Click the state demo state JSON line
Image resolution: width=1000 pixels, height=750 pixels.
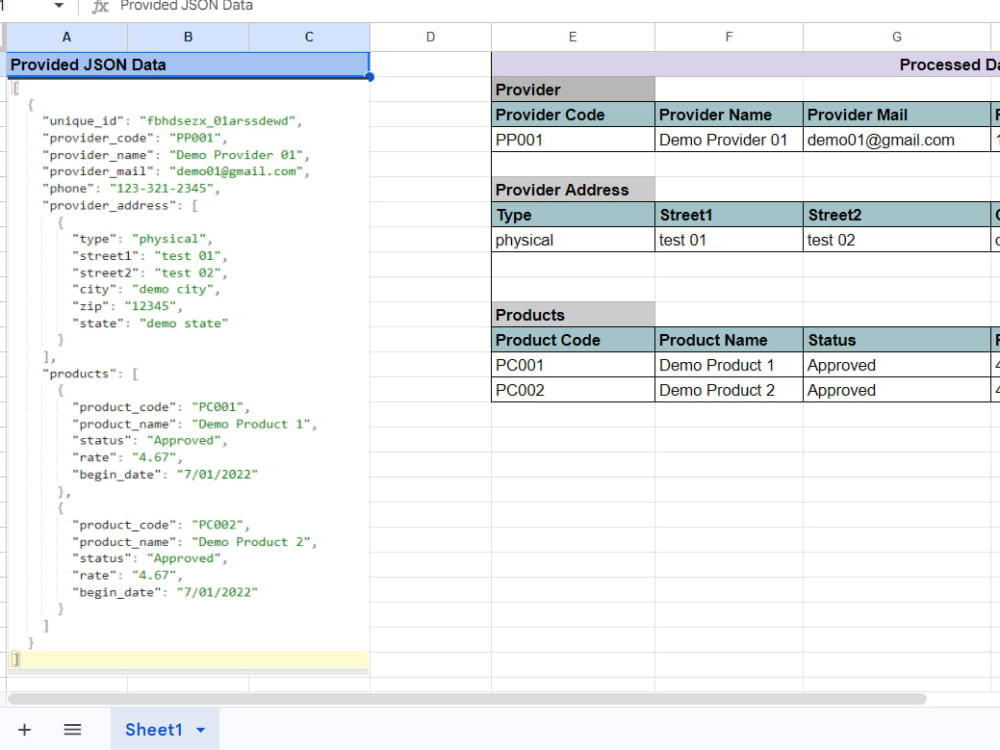click(x=150, y=323)
